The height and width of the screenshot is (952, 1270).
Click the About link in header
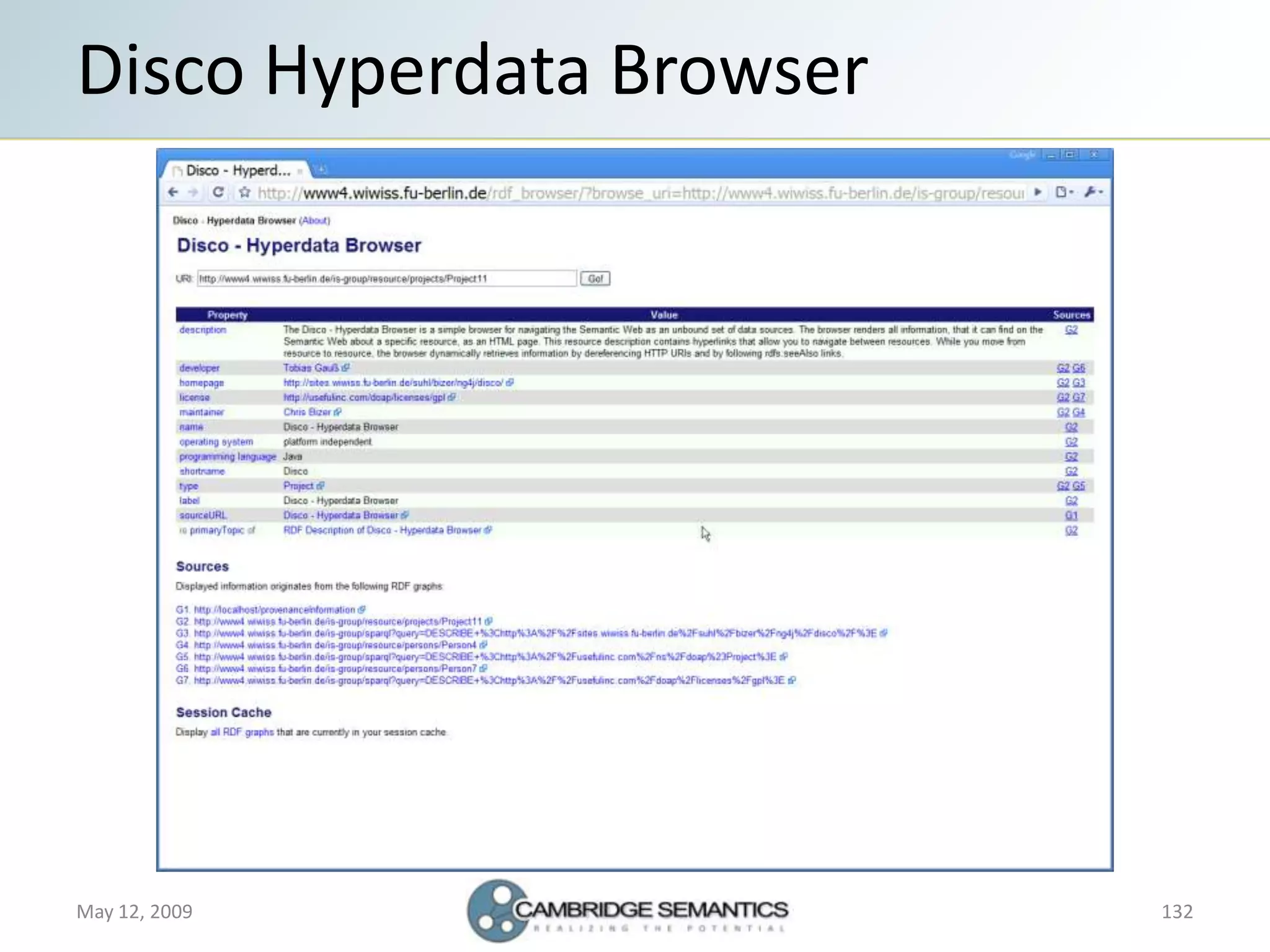314,221
